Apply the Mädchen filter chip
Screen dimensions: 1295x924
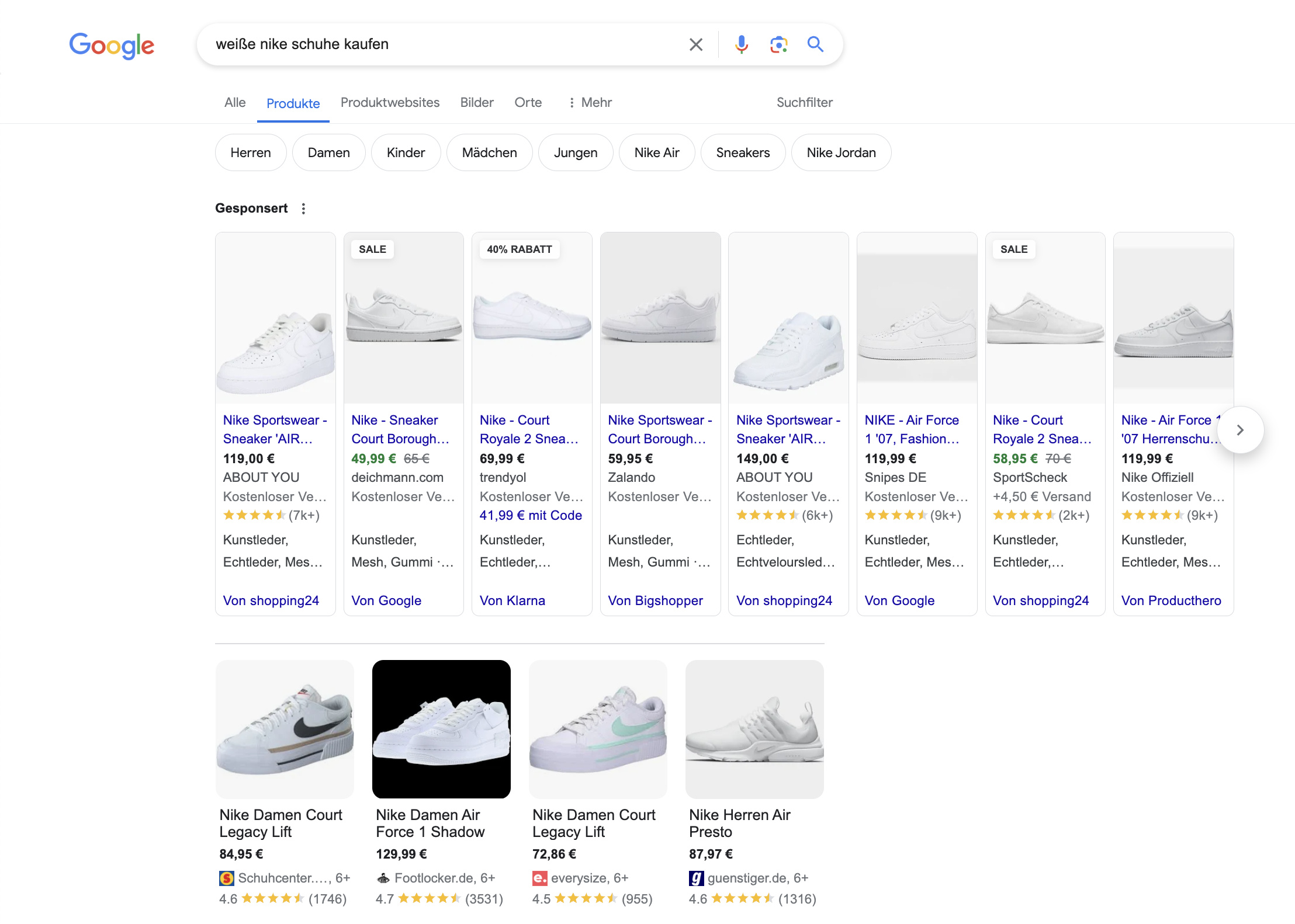coord(490,152)
